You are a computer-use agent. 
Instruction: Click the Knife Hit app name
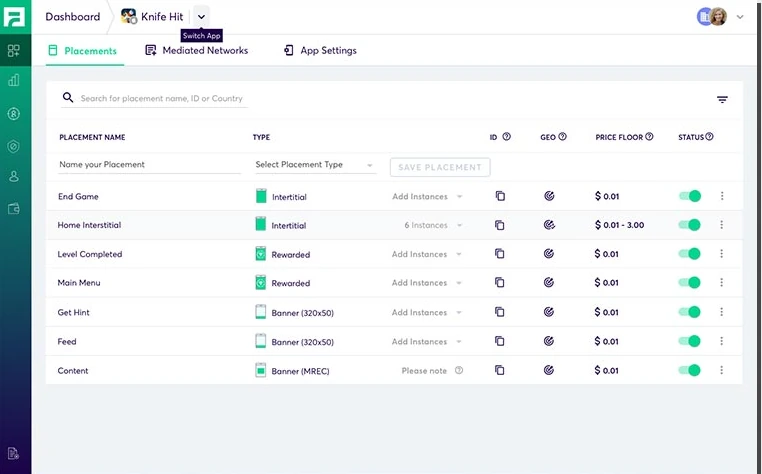coord(162,17)
